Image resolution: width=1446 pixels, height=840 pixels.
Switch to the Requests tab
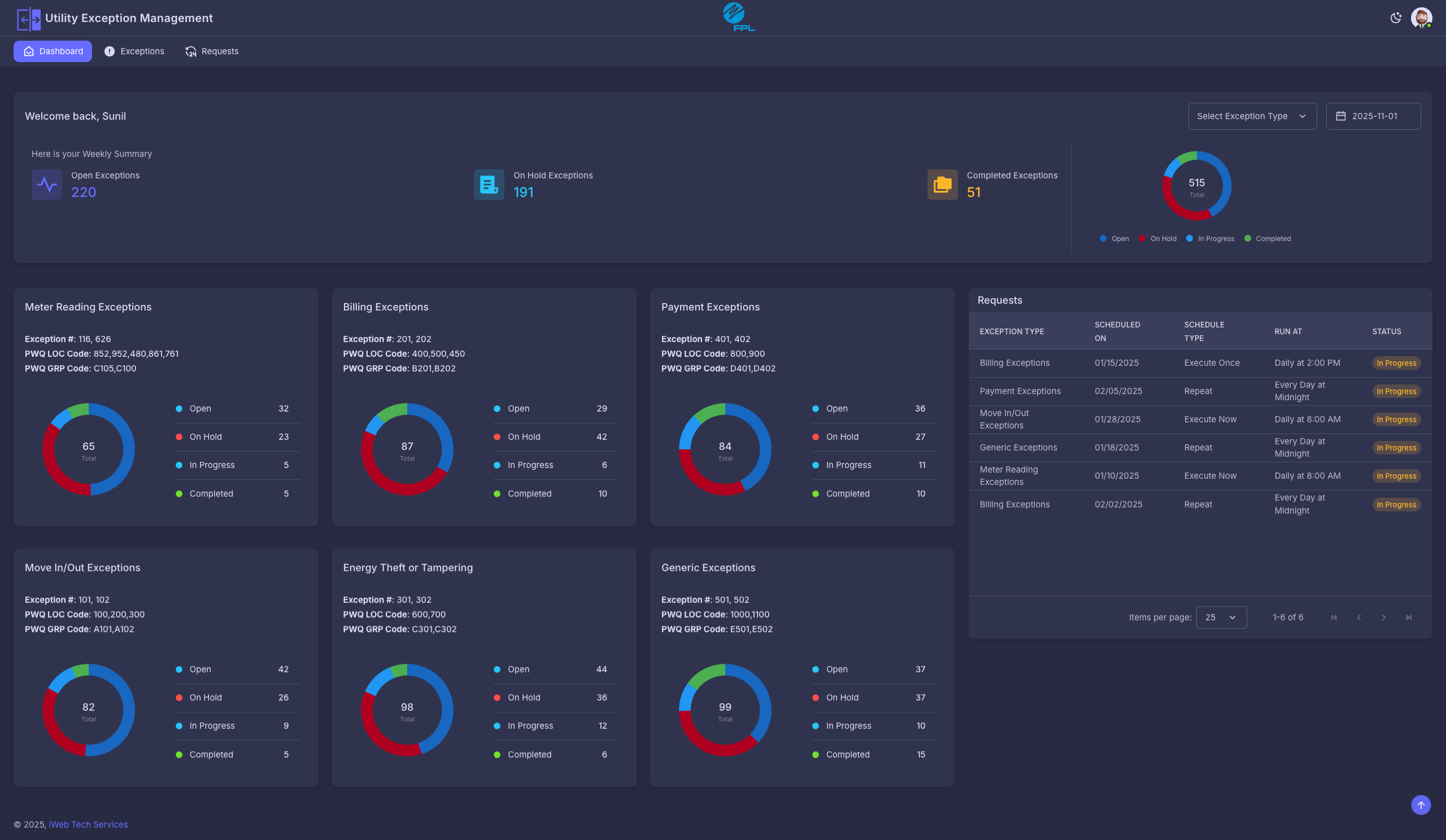[x=211, y=51]
